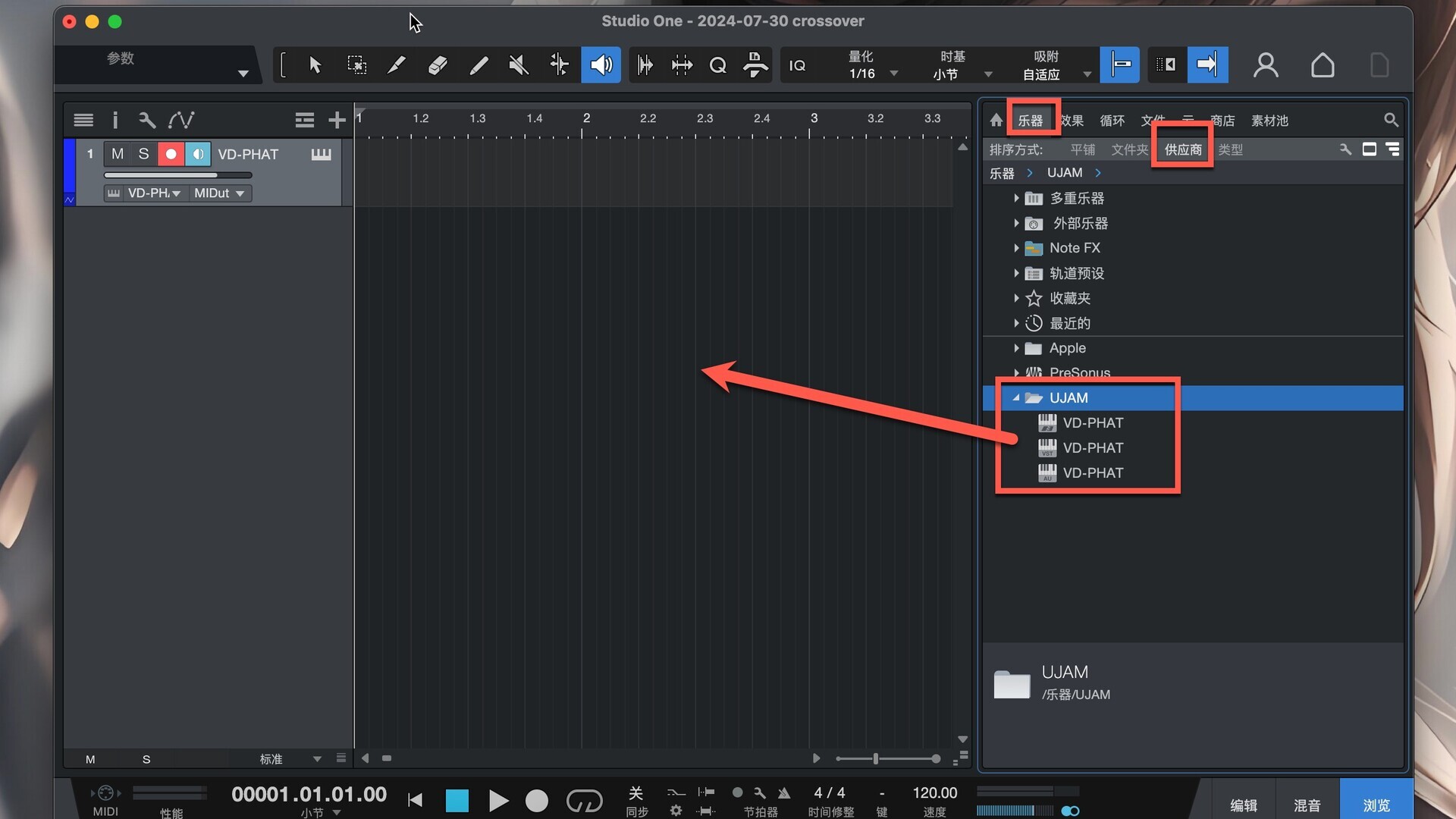Sort browser by 类型 type
The height and width of the screenshot is (819, 1456).
1230,149
